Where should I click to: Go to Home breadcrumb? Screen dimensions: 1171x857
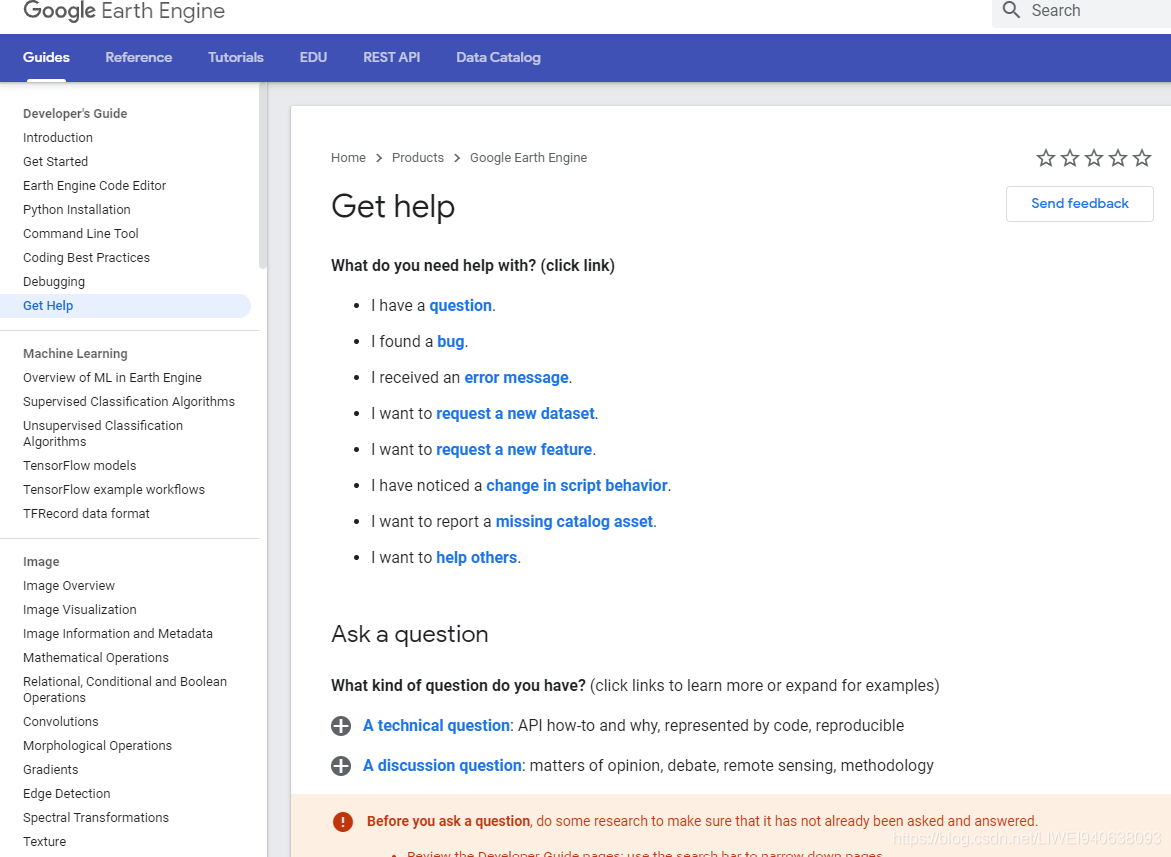(x=348, y=158)
